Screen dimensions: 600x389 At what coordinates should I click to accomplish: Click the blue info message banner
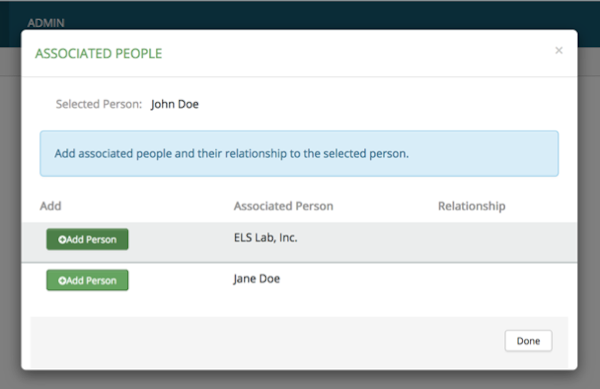(x=299, y=153)
